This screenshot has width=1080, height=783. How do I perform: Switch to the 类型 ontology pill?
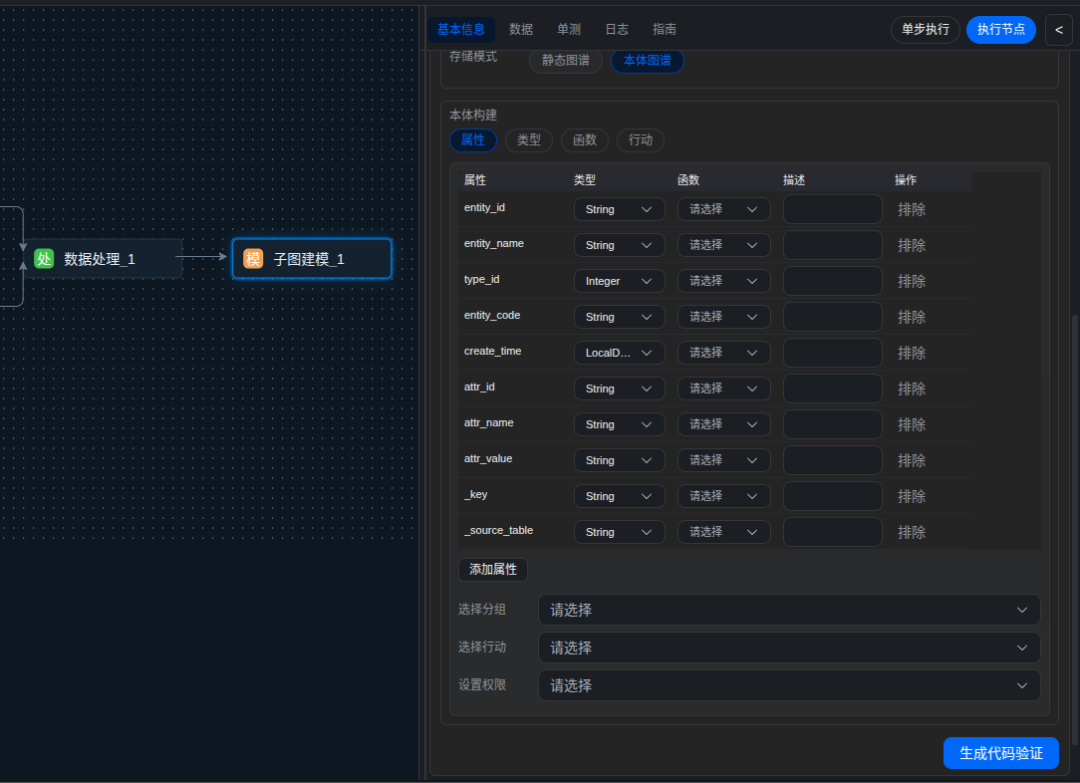[528, 140]
